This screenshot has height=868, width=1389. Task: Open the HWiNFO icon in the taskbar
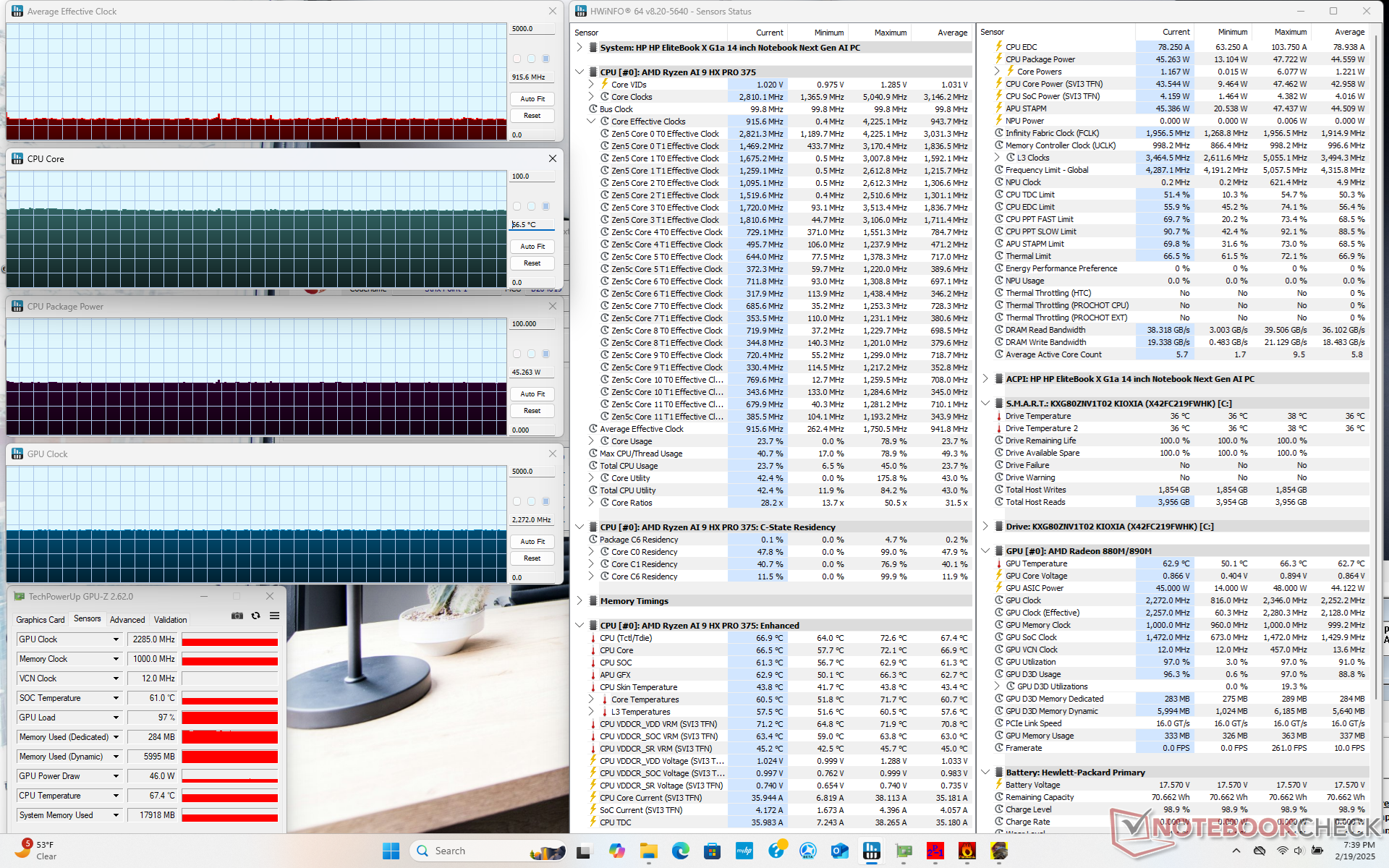872,851
